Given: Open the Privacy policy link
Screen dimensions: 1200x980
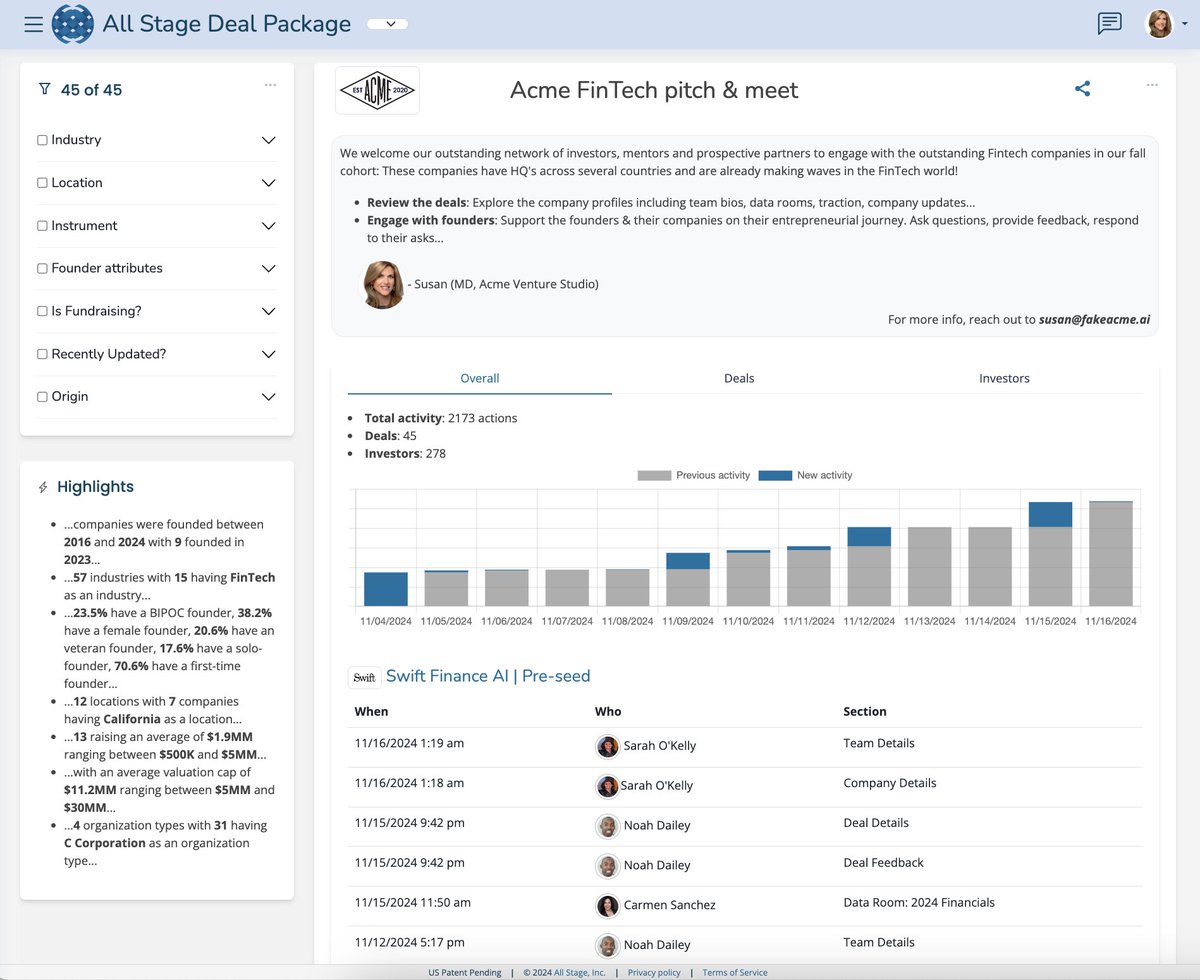Looking at the screenshot, I should [x=654, y=972].
